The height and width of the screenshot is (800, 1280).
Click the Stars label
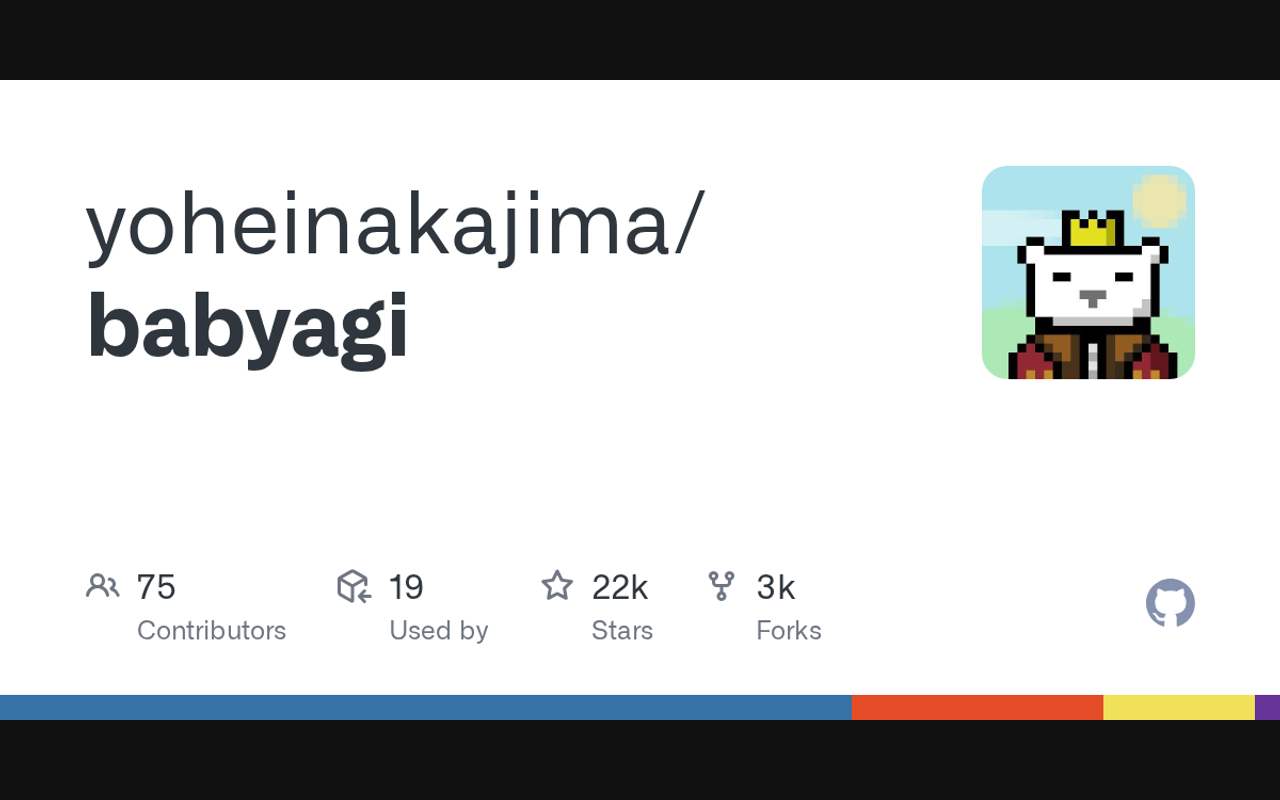(x=622, y=630)
